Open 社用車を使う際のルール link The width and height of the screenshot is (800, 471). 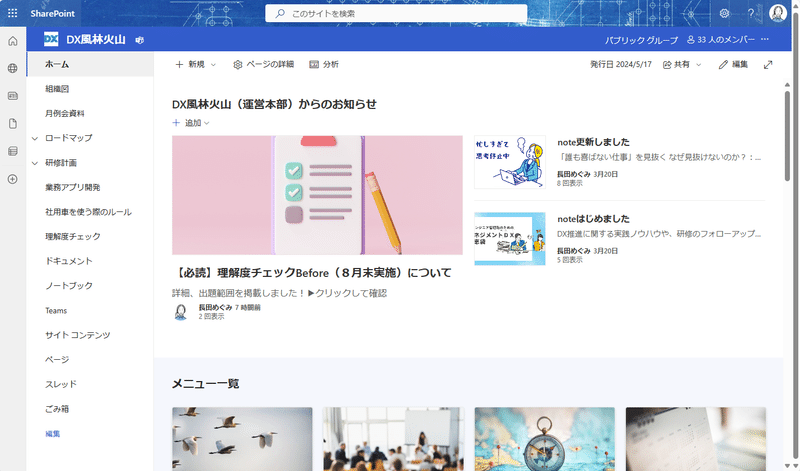pyautogui.click(x=88, y=212)
